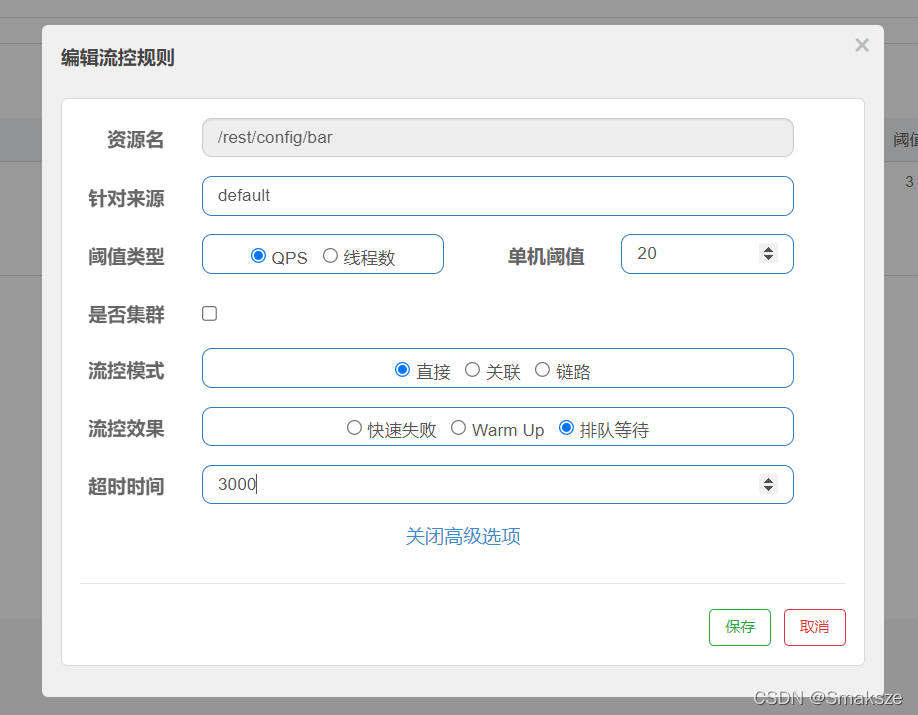
Task: Choose 关联 flow control mode
Action: 471,369
